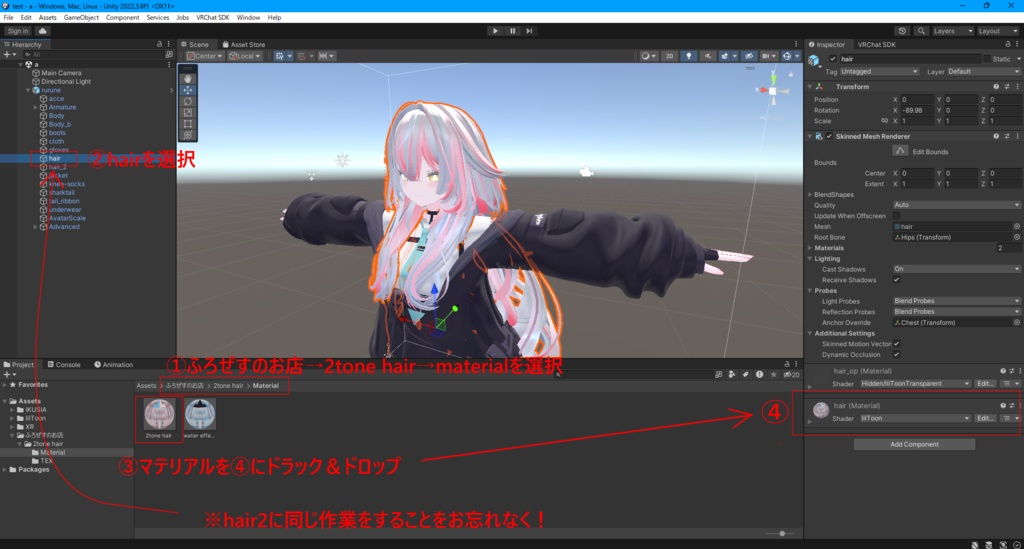Select the TEX folder in Project
The image size is (1024, 549).
[x=46, y=461]
